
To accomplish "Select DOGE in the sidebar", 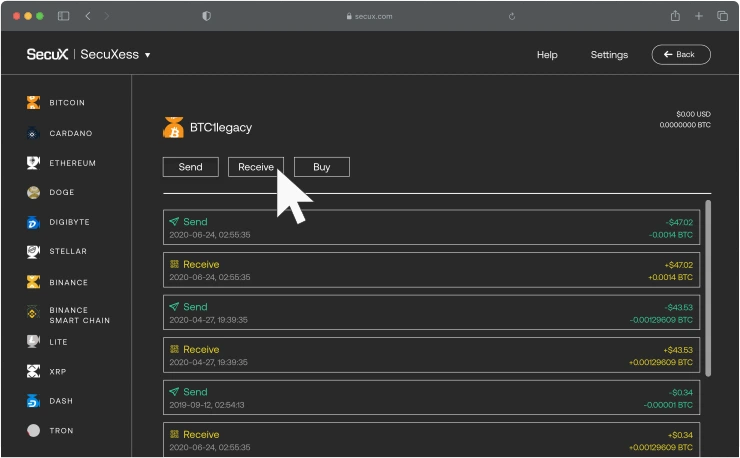I will click(62, 193).
